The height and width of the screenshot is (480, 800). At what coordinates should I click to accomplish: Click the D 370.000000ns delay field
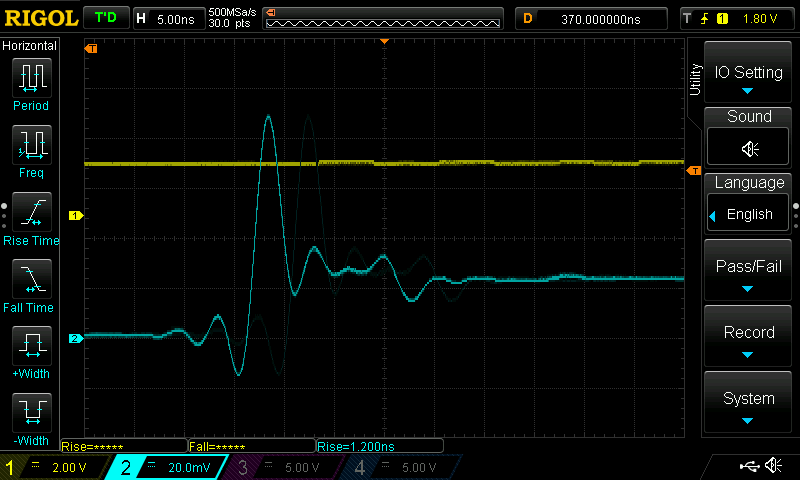[591, 19]
